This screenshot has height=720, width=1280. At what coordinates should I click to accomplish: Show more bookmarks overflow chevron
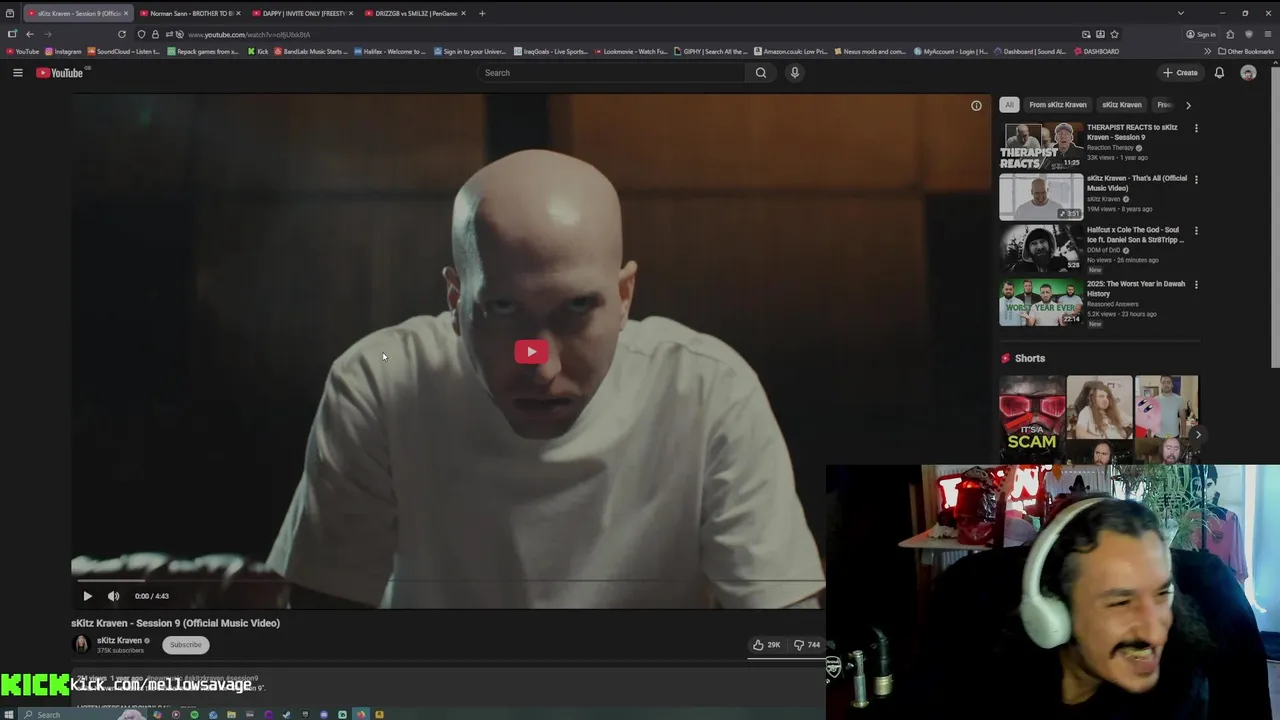click(x=1207, y=51)
